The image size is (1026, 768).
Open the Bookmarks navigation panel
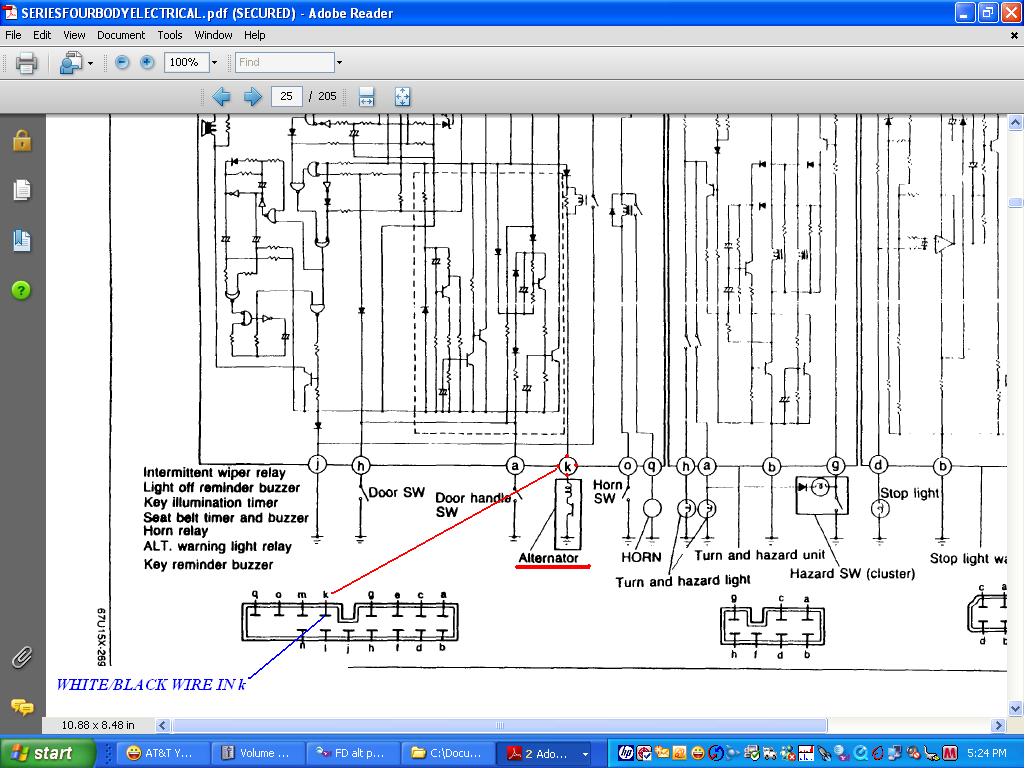pyautogui.click(x=22, y=240)
